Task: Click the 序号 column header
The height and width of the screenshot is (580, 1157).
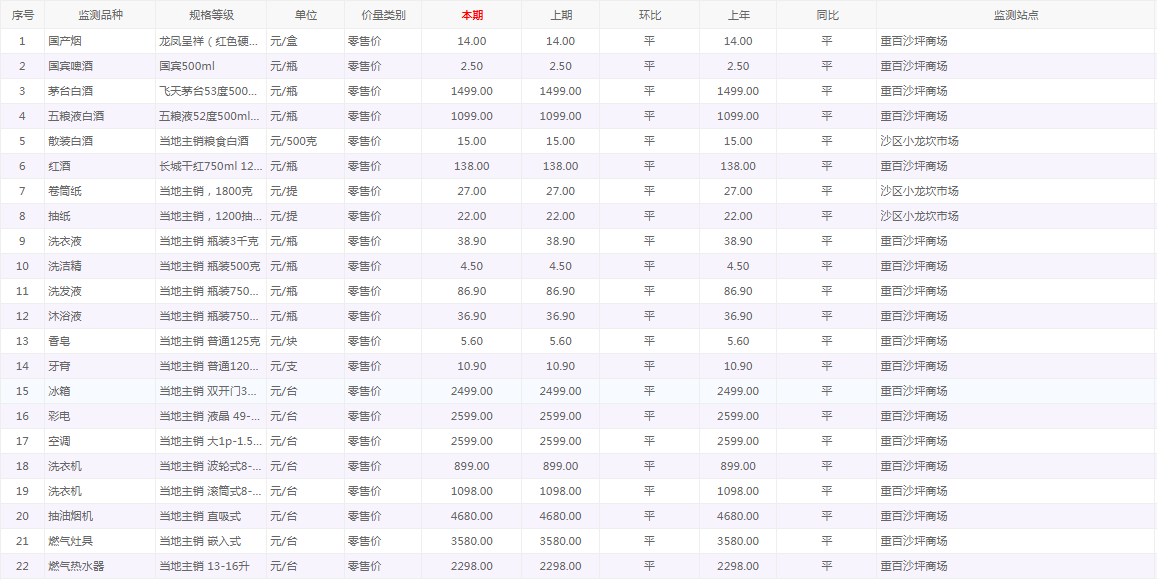Action: click(x=22, y=15)
